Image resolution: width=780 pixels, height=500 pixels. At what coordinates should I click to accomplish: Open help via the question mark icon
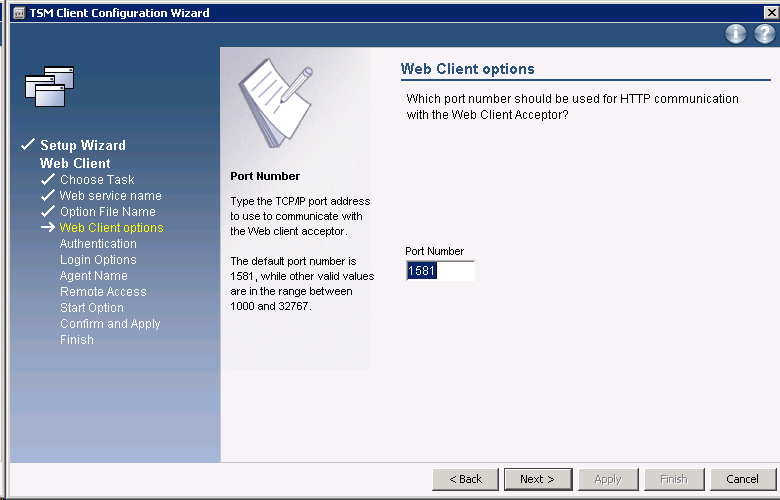click(764, 34)
